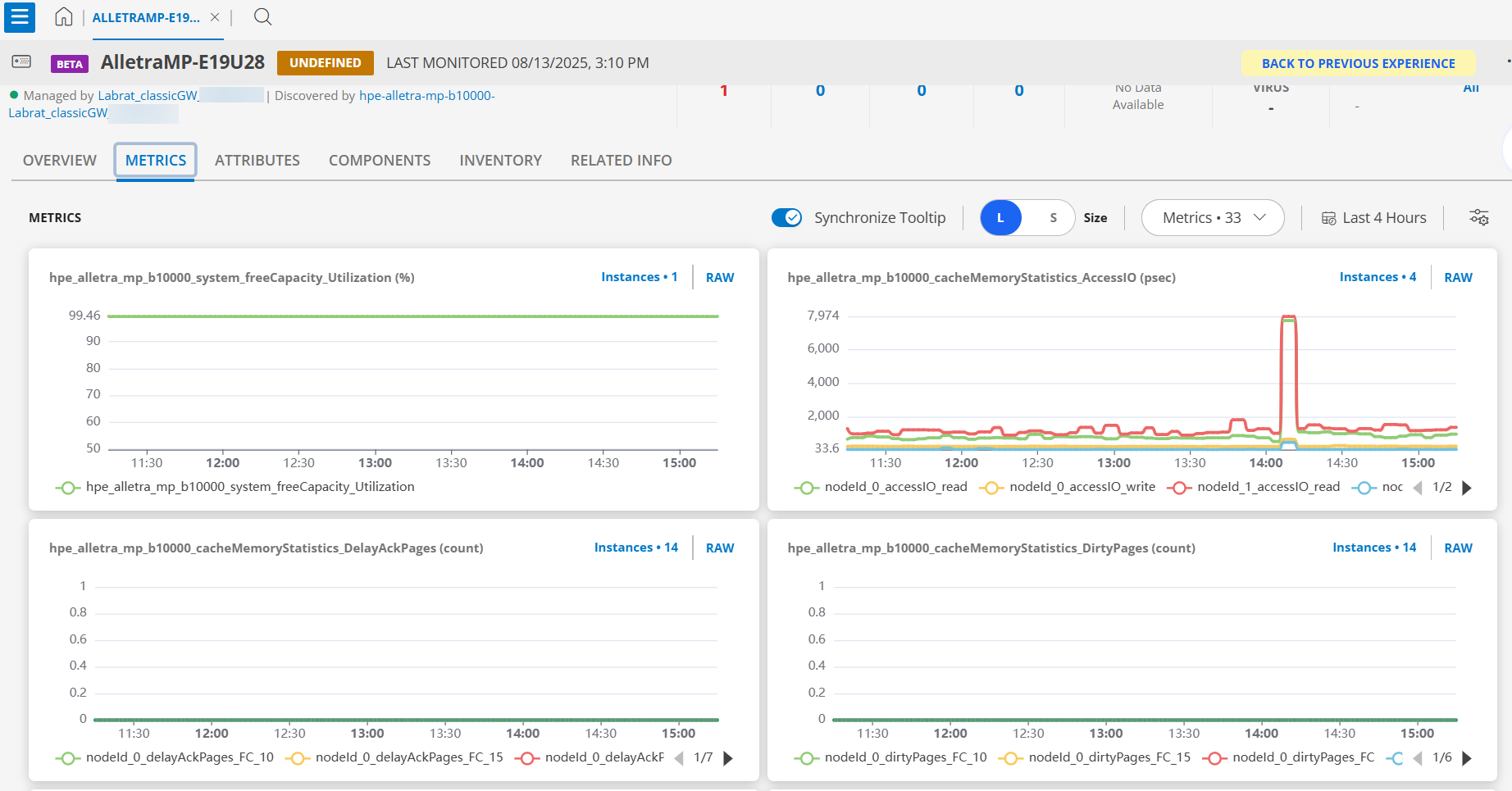Viewport: 1512px width, 791px height.
Task: Open the search magnifier icon
Action: [x=262, y=17]
